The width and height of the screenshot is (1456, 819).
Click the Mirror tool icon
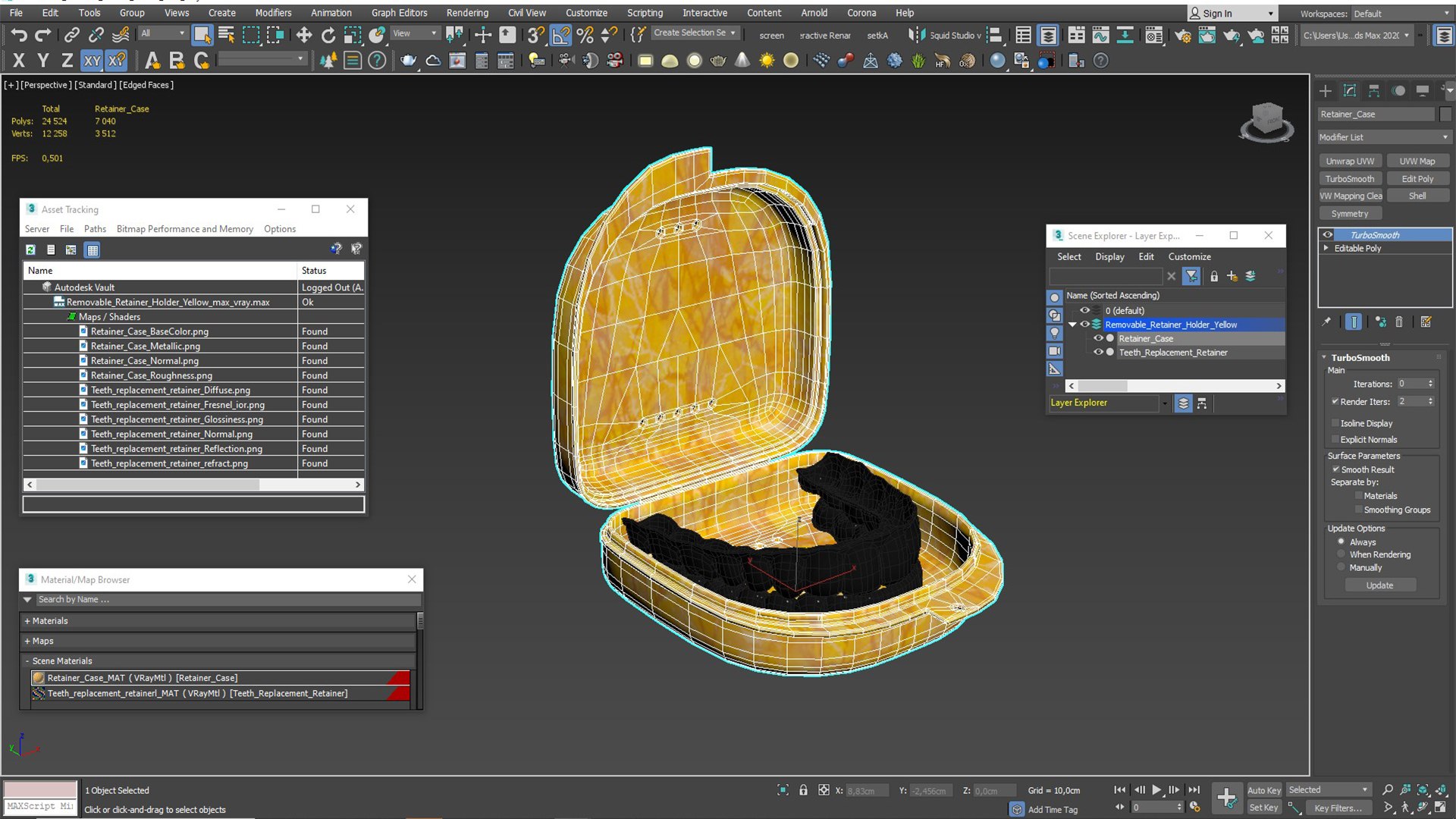pos(916,35)
